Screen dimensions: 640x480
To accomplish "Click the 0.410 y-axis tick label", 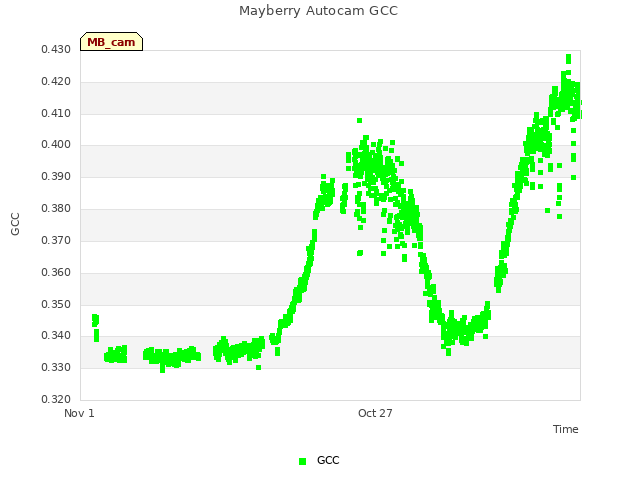I will coord(56,113).
